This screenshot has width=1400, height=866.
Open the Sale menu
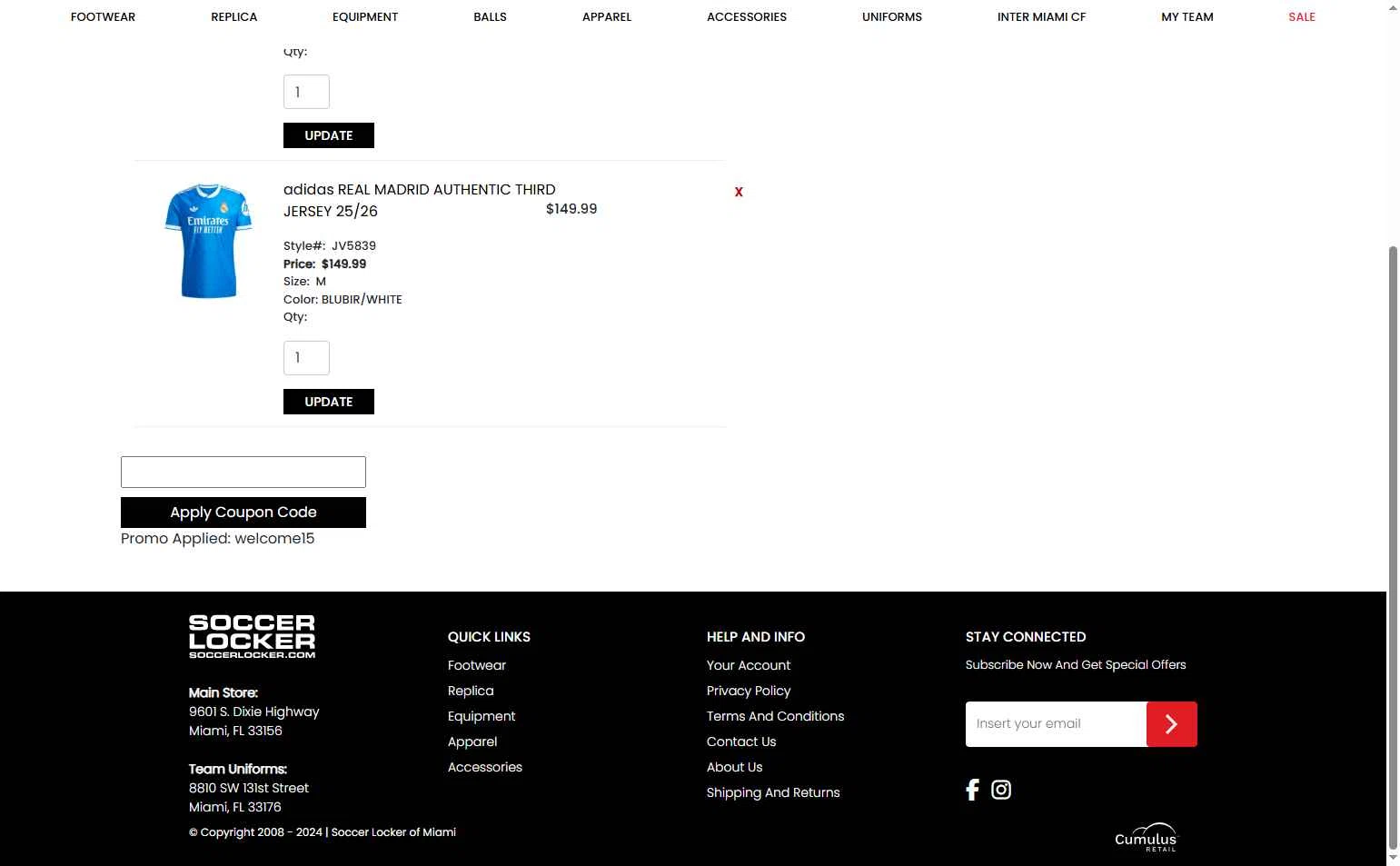pyautogui.click(x=1302, y=16)
